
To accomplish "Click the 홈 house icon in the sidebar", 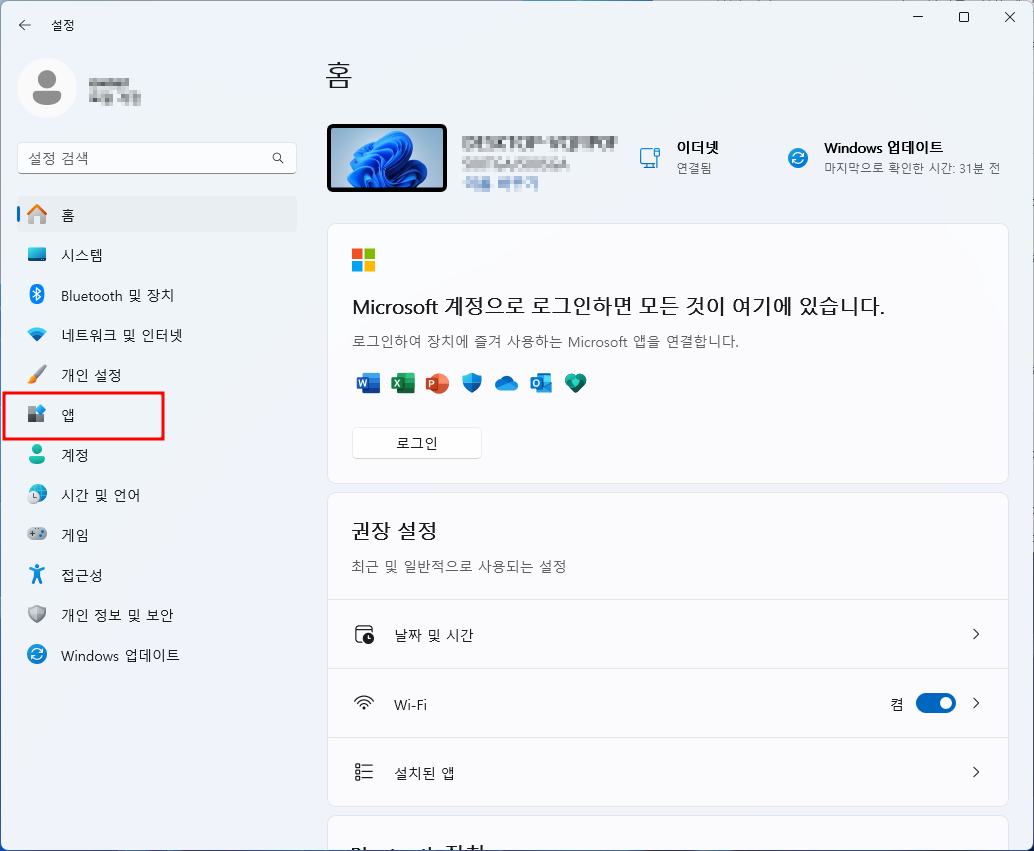I will click(x=38, y=214).
